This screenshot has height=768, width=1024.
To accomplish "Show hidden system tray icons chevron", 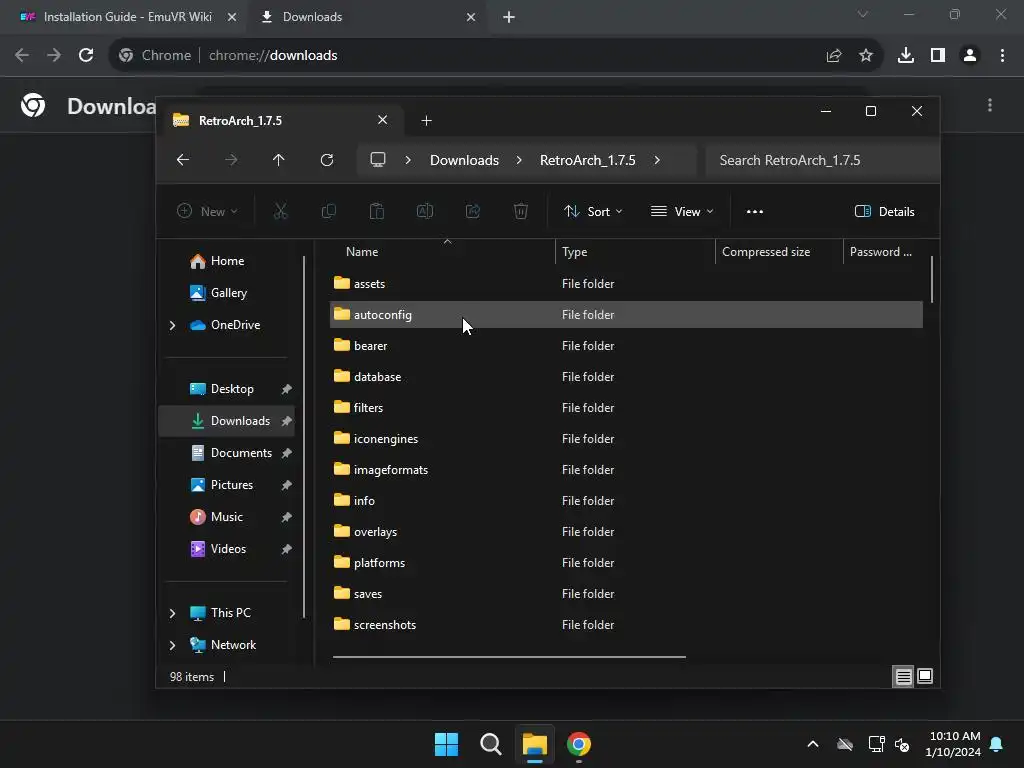I will pos(813,744).
